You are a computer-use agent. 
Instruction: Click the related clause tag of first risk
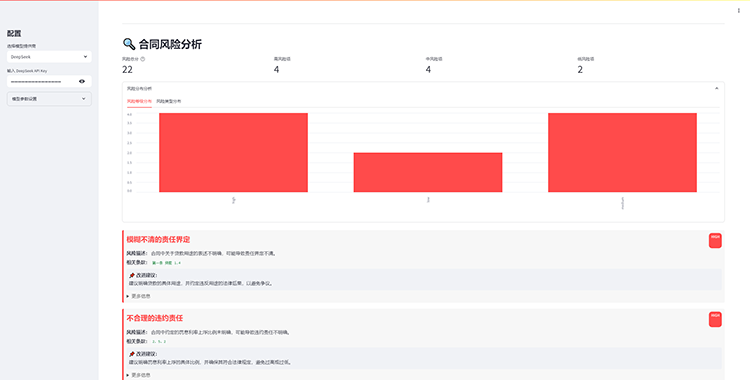(x=166, y=263)
